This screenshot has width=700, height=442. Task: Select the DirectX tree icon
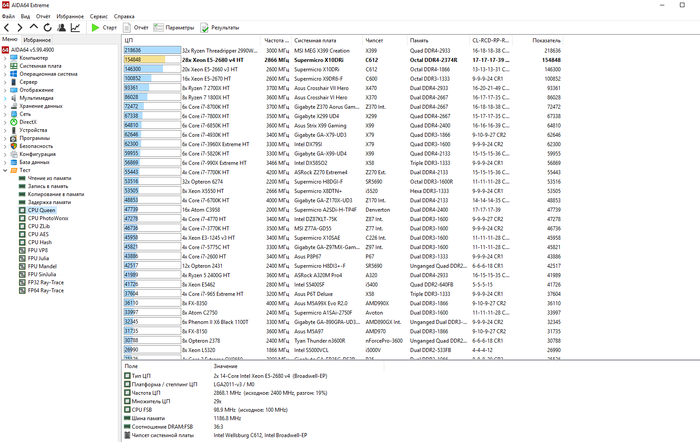(x=13, y=122)
